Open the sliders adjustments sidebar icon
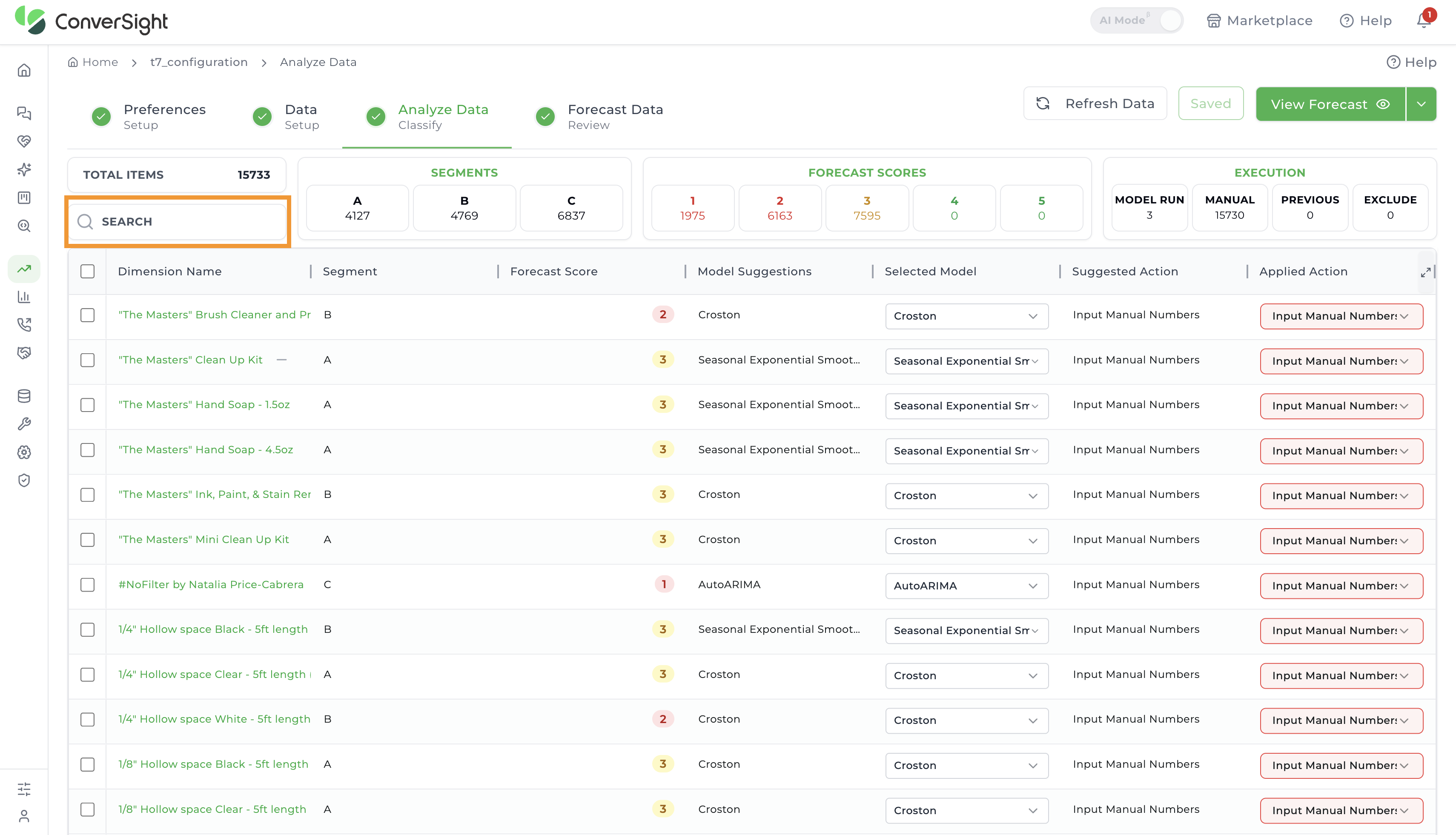Screen dimensions: 1456x835 [24, 789]
